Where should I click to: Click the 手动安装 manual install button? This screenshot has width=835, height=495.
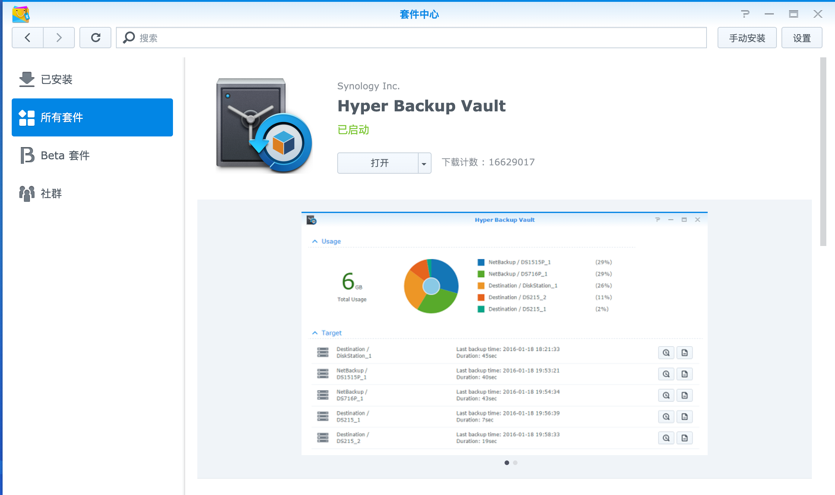point(747,38)
